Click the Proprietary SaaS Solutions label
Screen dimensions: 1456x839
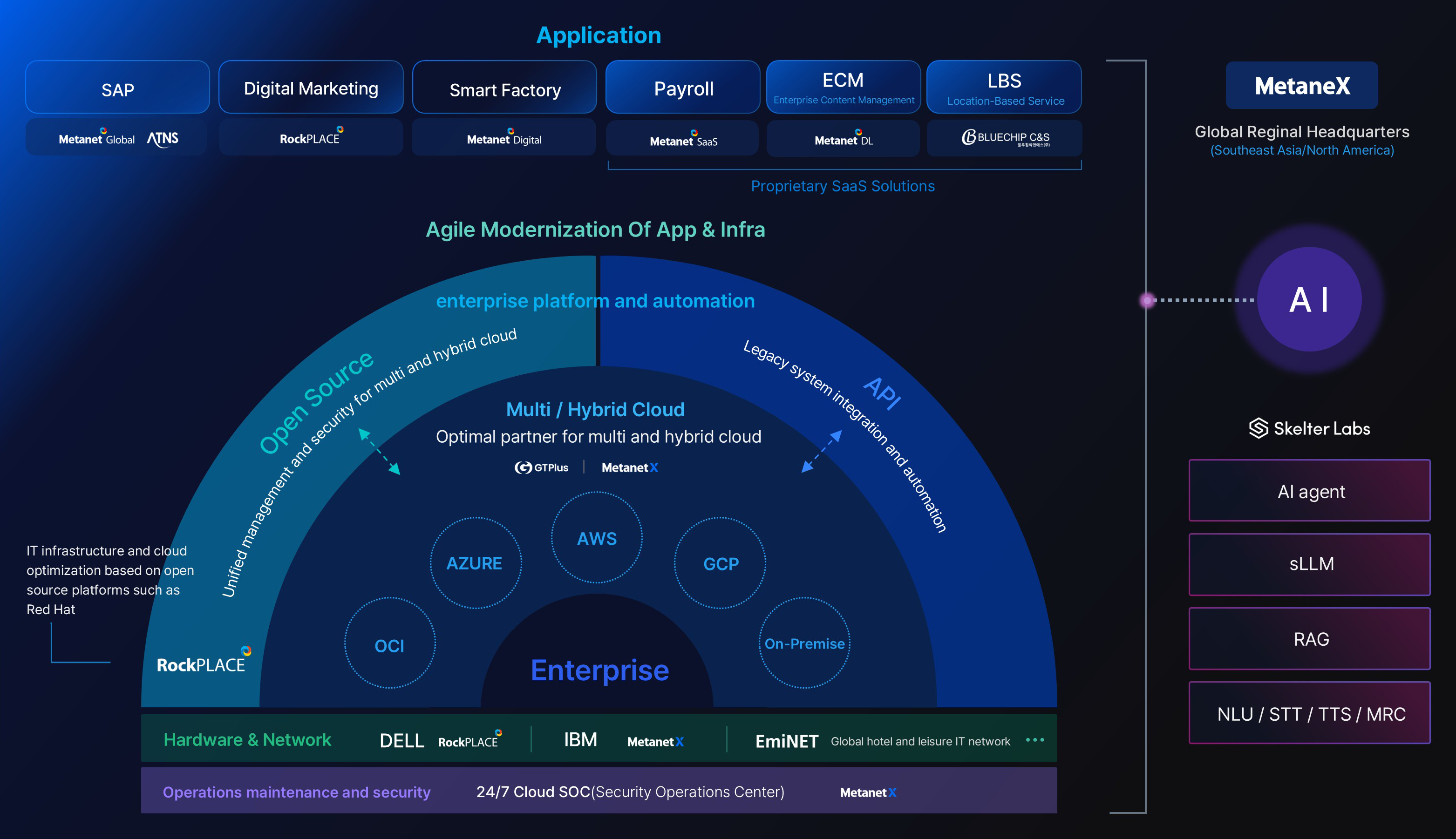click(842, 186)
